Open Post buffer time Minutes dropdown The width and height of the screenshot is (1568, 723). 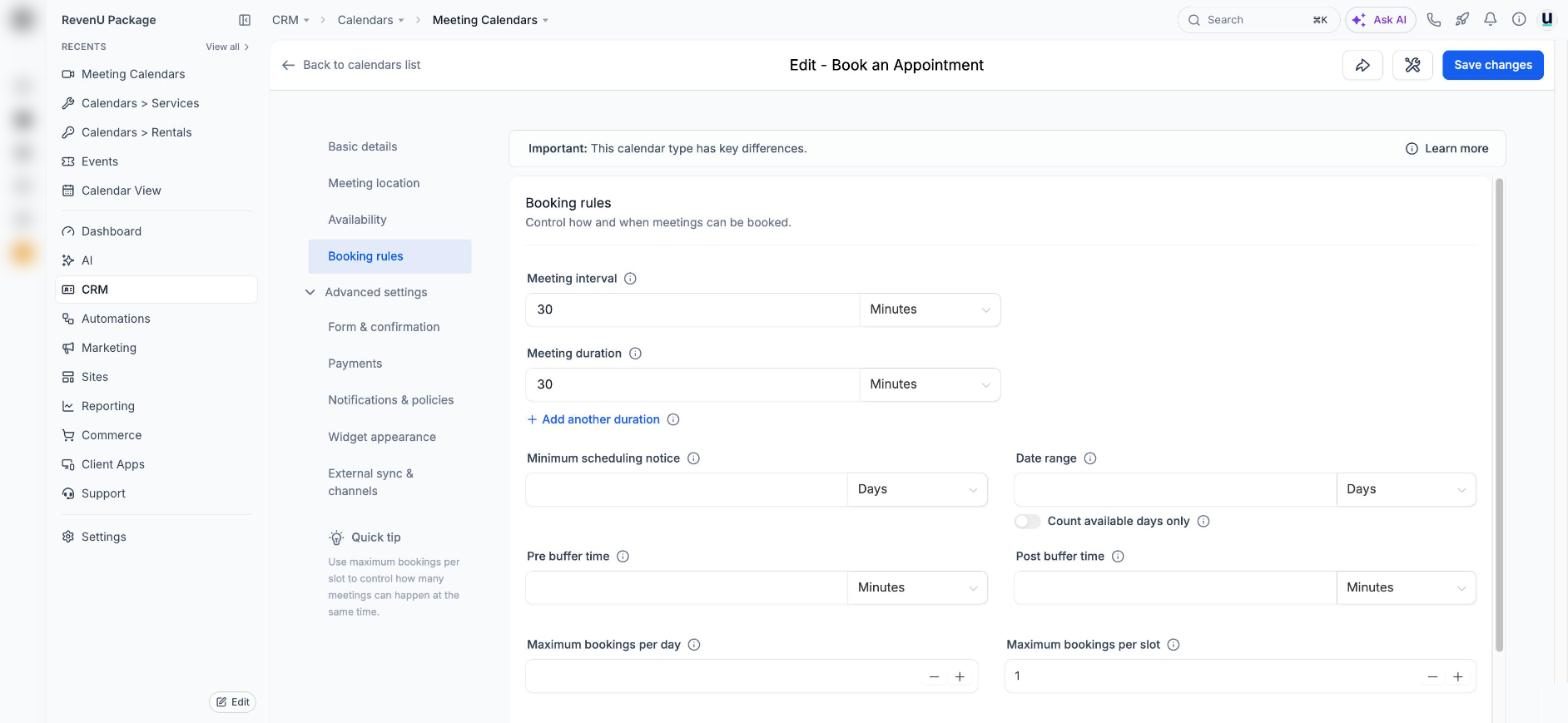(x=1406, y=588)
